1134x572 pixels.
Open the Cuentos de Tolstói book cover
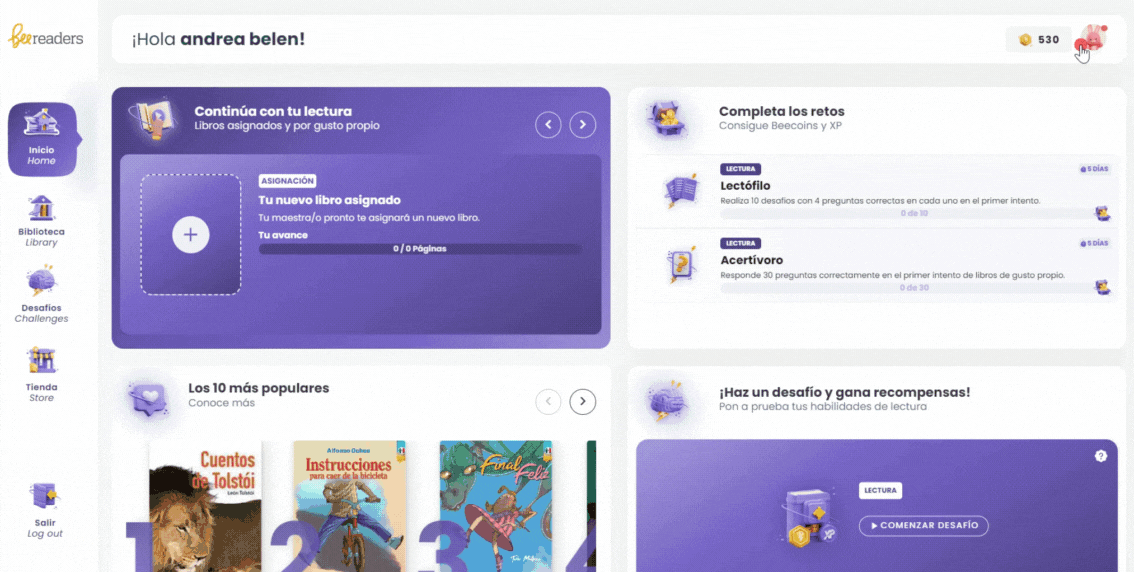coord(205,506)
